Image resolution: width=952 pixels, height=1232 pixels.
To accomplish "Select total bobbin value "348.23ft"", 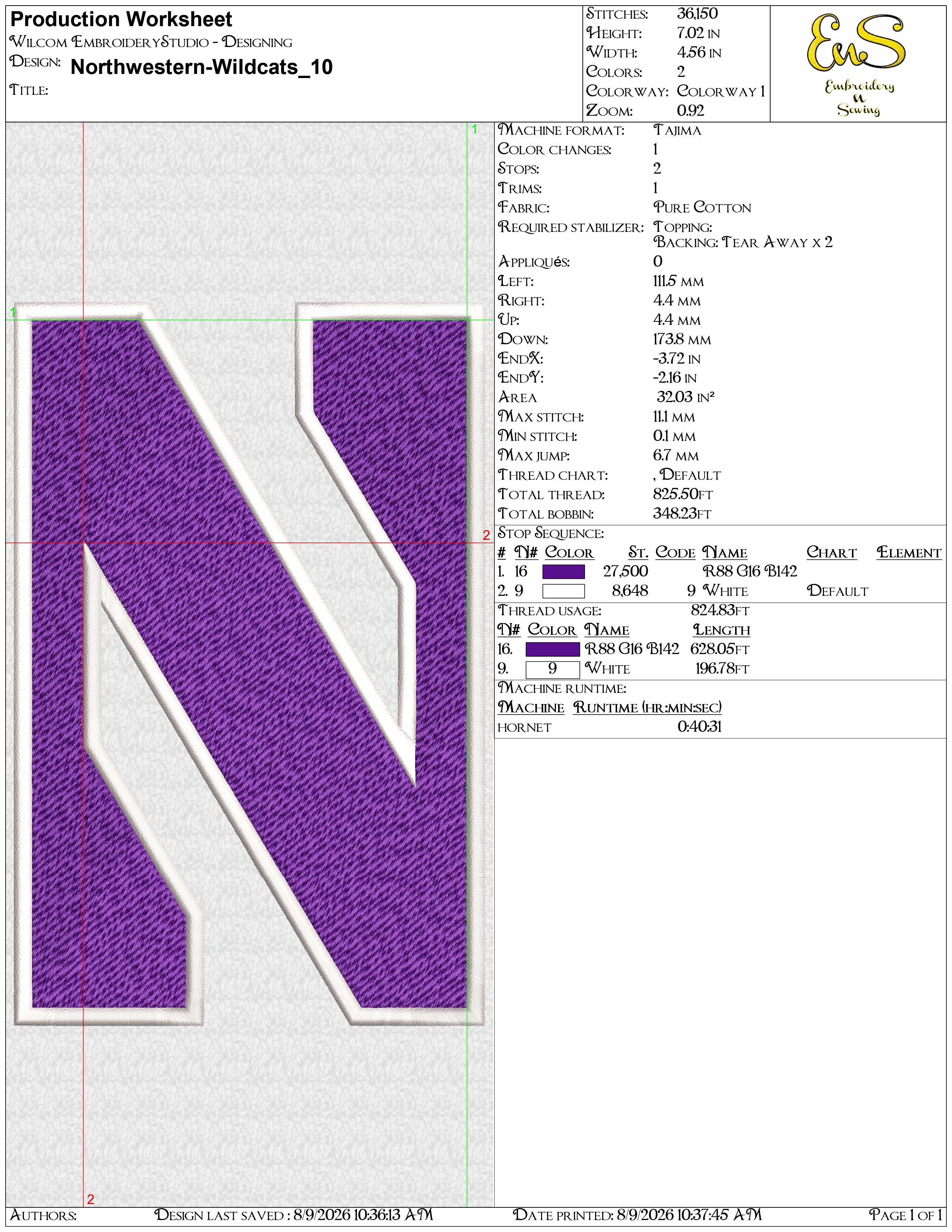I will (x=682, y=514).
